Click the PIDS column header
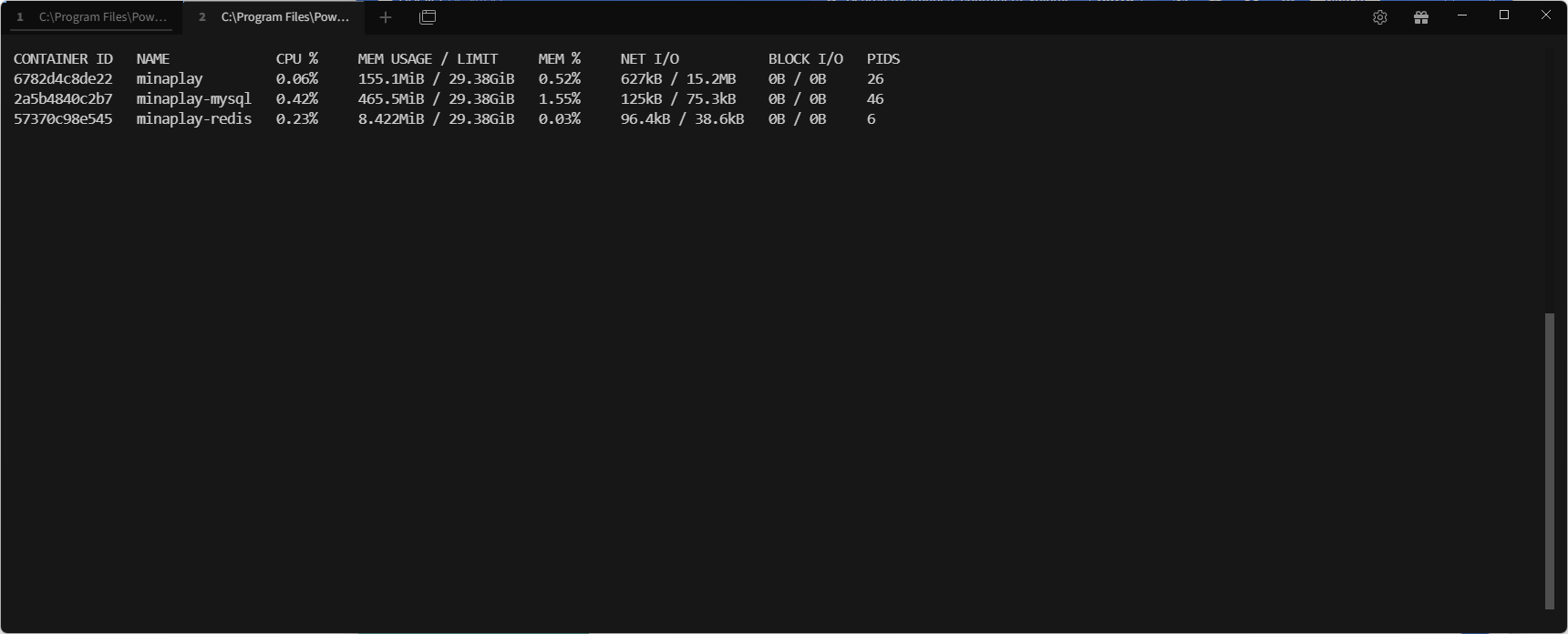Viewport: 1568px width, 634px height. pos(883,58)
